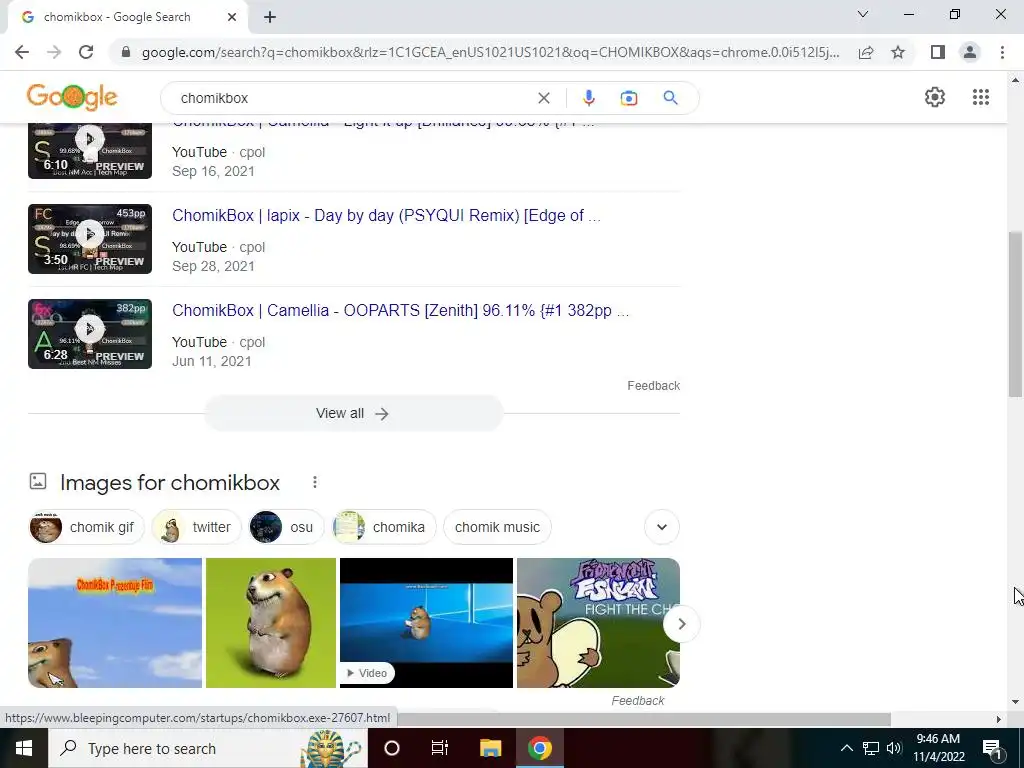Screen dimensions: 1024x768
Task: Expand more image filter chips chevron
Action: tap(662, 527)
